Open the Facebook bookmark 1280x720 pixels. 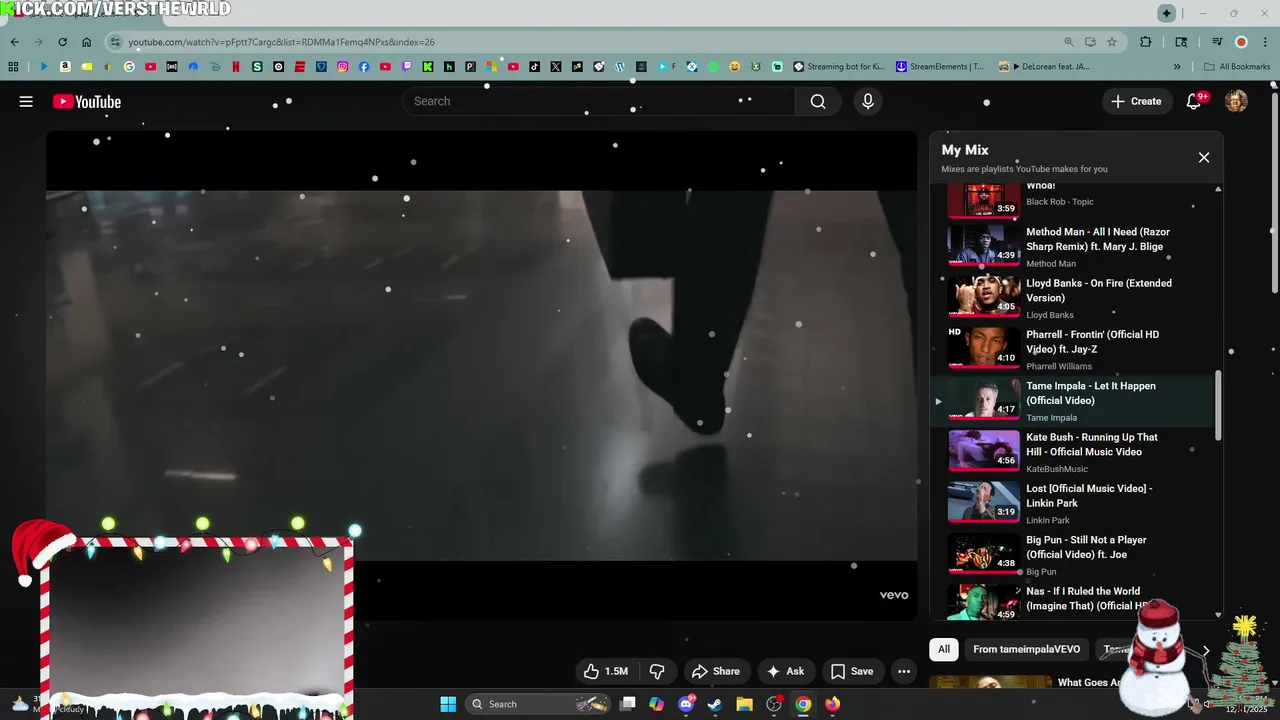click(x=364, y=67)
